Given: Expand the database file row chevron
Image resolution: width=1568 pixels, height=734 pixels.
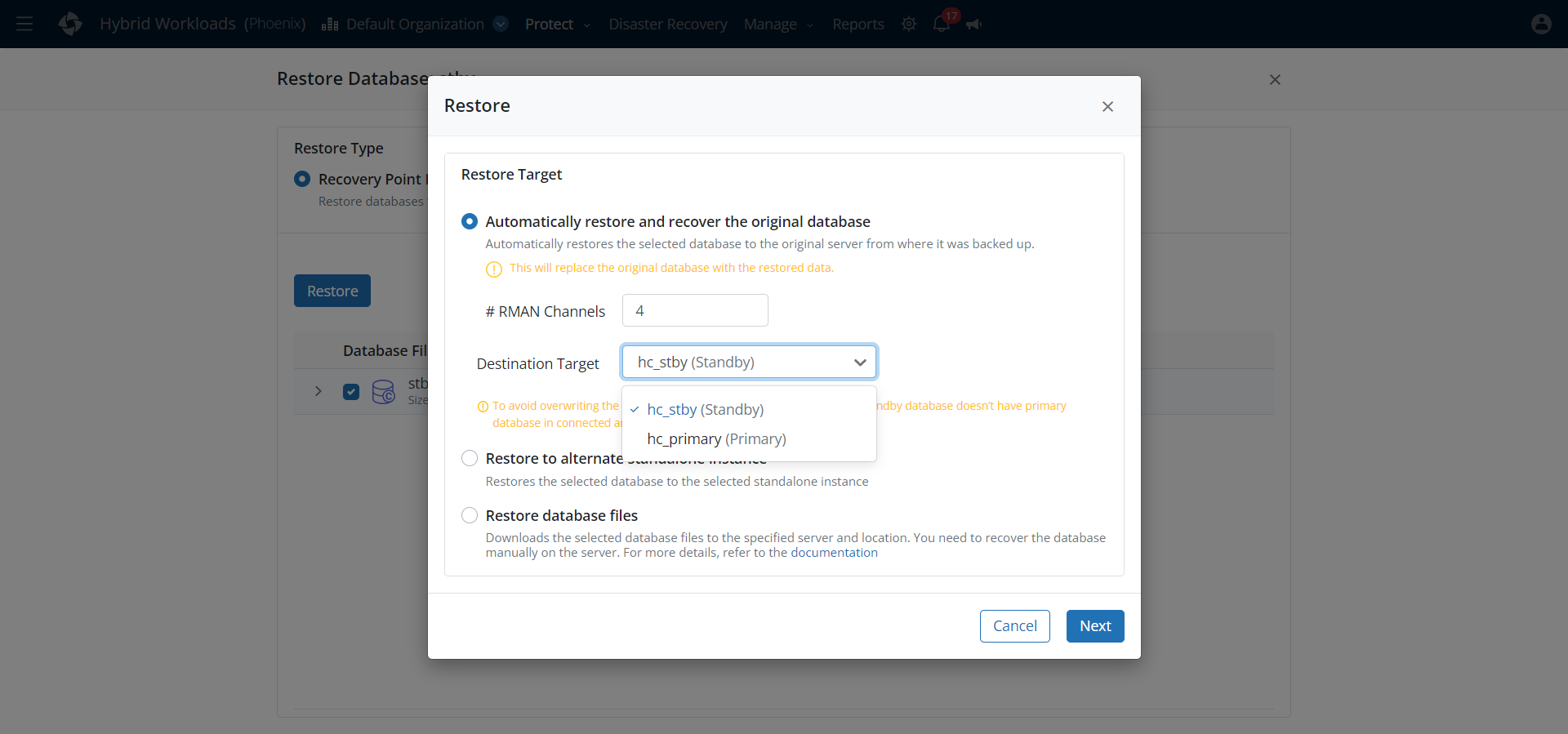Looking at the screenshot, I should [318, 392].
